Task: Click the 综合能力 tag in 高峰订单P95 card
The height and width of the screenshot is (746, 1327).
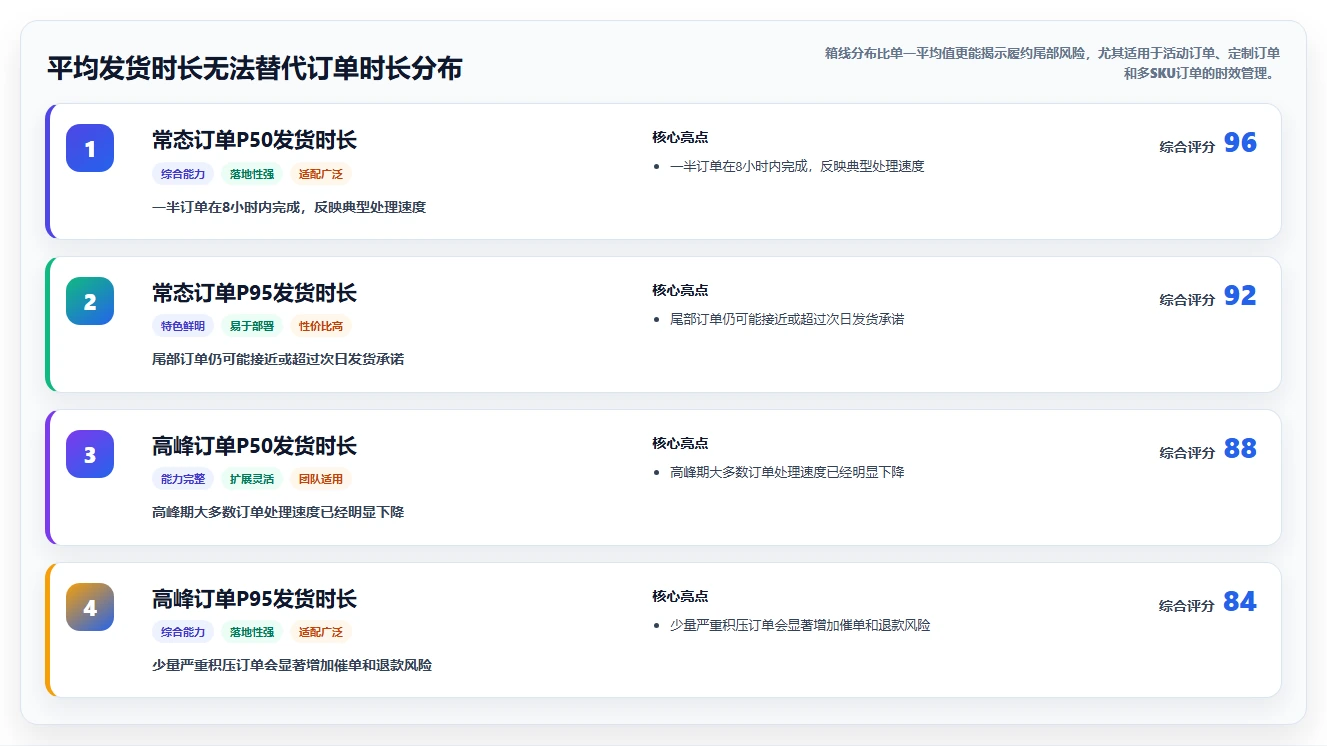Action: (x=183, y=632)
